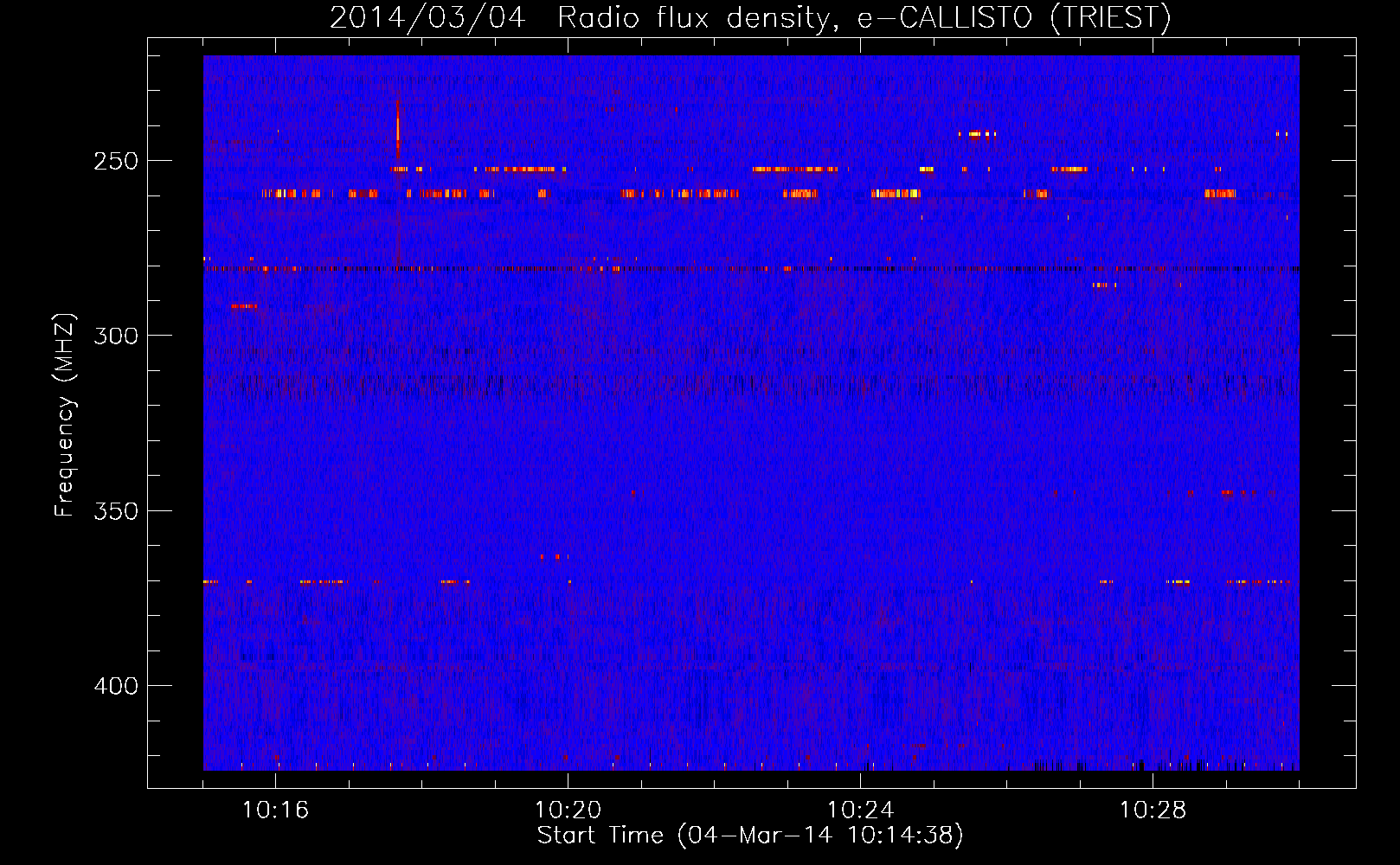
Task: Click the 10:24 time tick label
Action: pos(861,811)
